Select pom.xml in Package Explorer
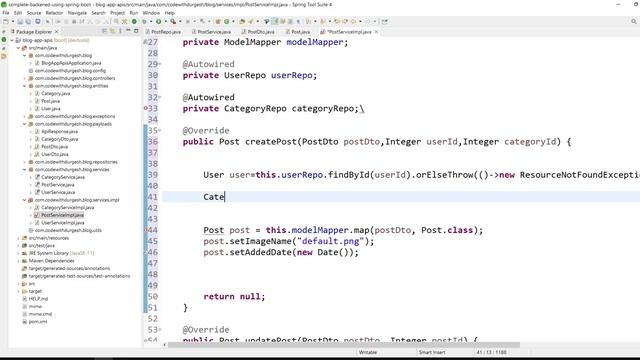Viewport: 640px width, 360px height. pos(38,322)
